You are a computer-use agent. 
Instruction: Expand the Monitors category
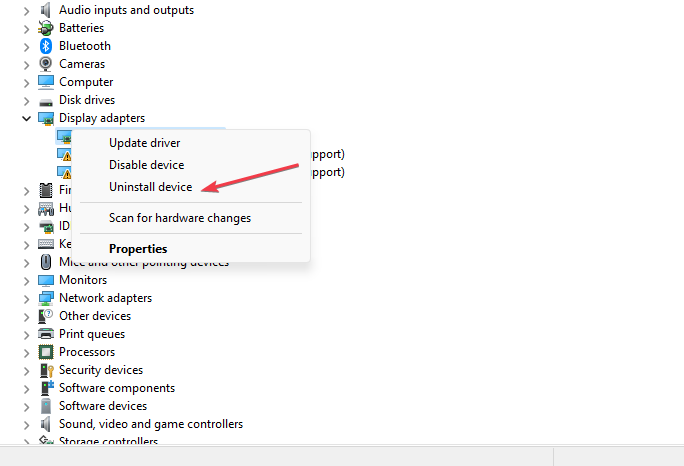tap(27, 281)
